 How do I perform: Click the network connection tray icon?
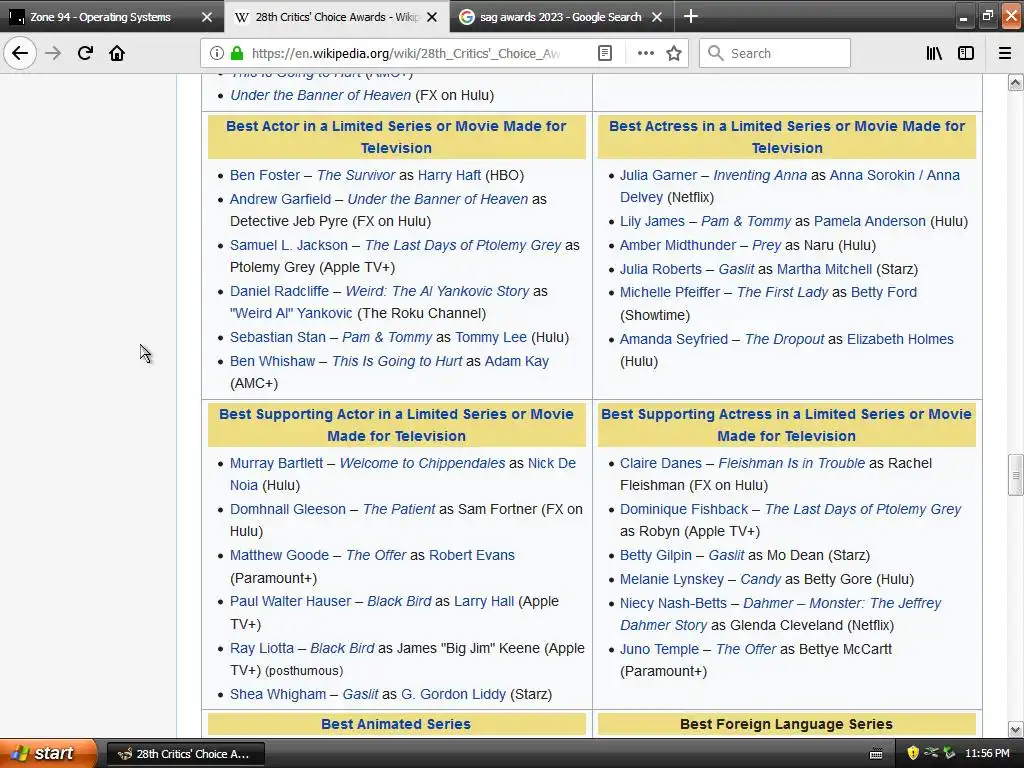tap(931, 753)
